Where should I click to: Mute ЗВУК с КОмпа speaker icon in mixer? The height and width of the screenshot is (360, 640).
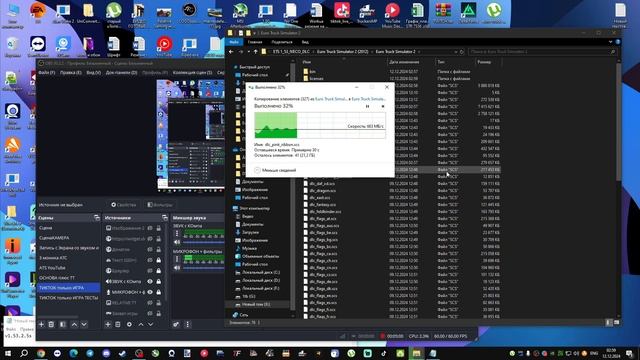177,242
